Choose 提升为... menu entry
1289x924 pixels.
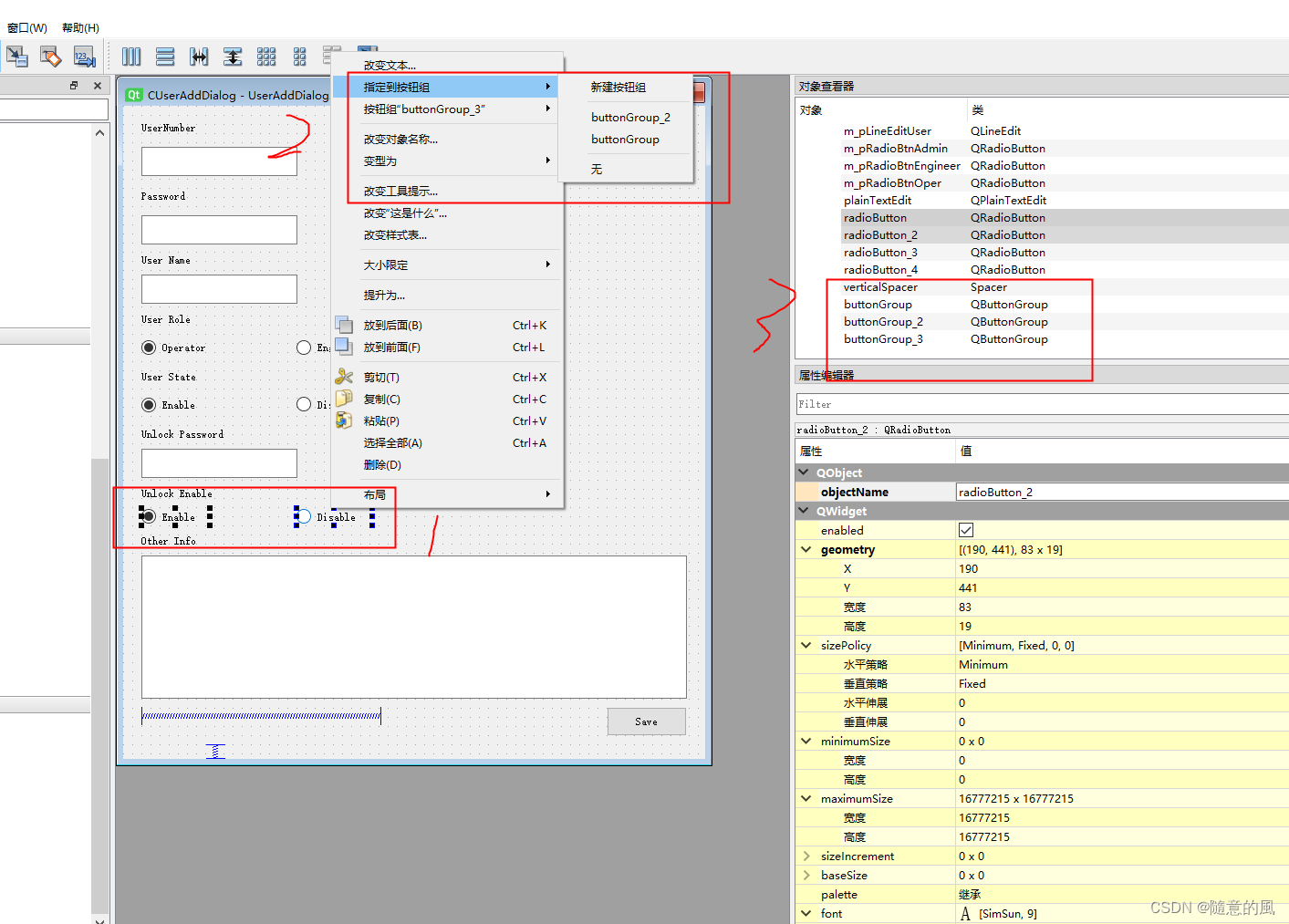pyautogui.click(x=447, y=295)
